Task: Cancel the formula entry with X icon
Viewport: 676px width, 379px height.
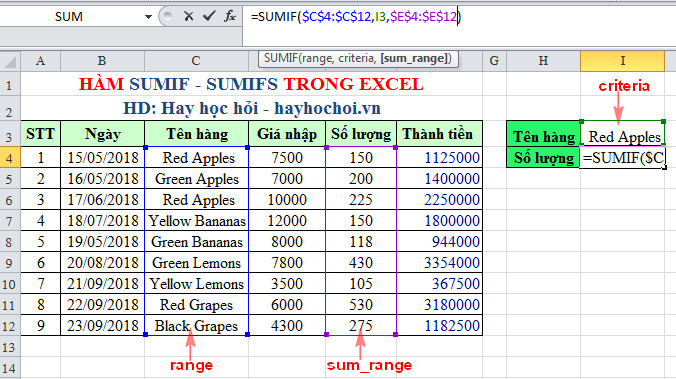Action: 188,16
